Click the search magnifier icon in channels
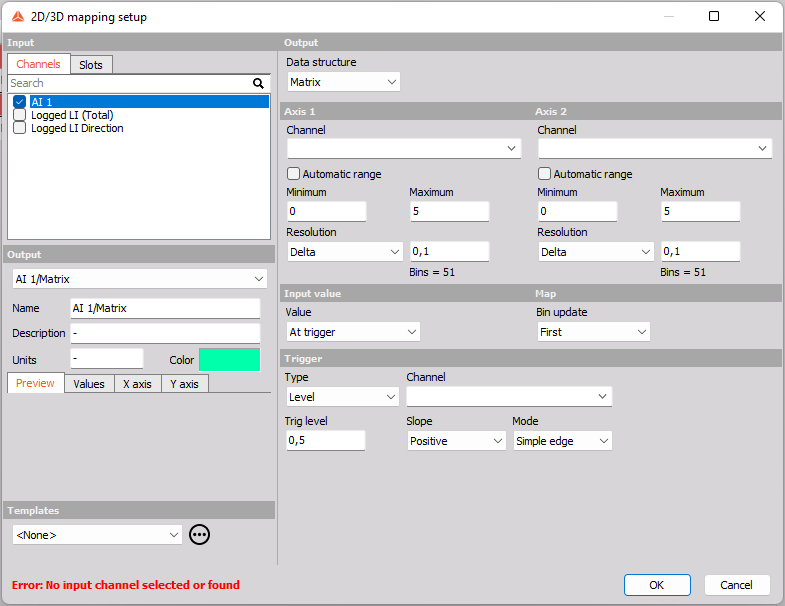The width and height of the screenshot is (785, 606). [x=258, y=84]
